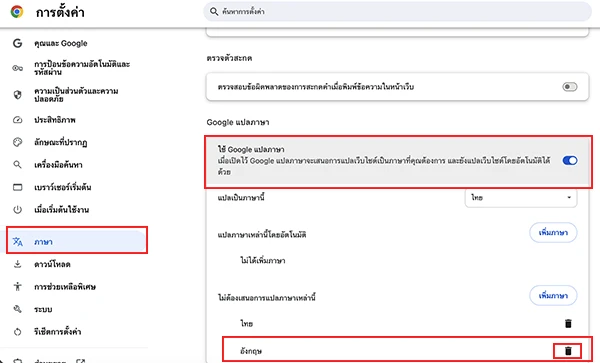Click the key icon for autofill and passwords

pos(17,68)
